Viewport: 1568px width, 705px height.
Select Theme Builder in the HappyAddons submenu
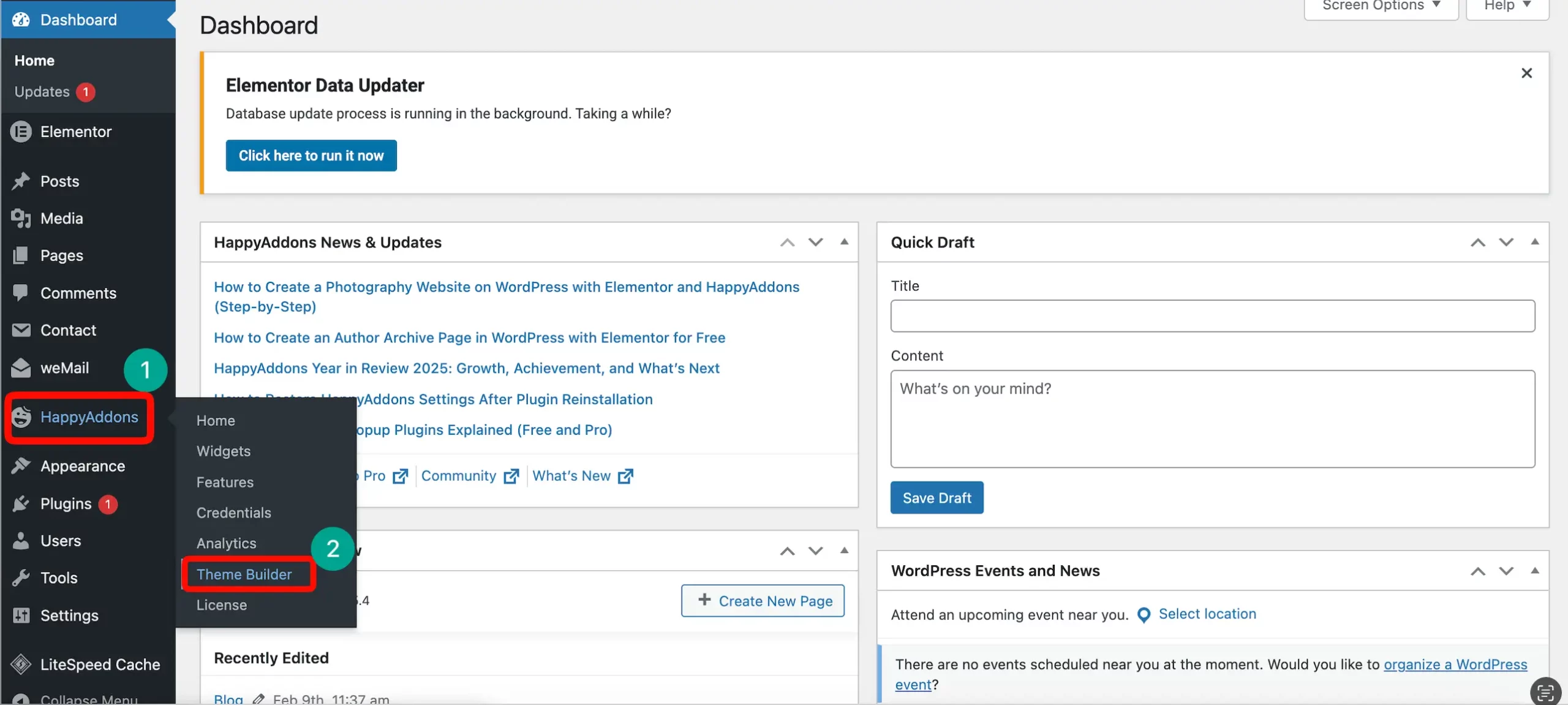point(244,575)
